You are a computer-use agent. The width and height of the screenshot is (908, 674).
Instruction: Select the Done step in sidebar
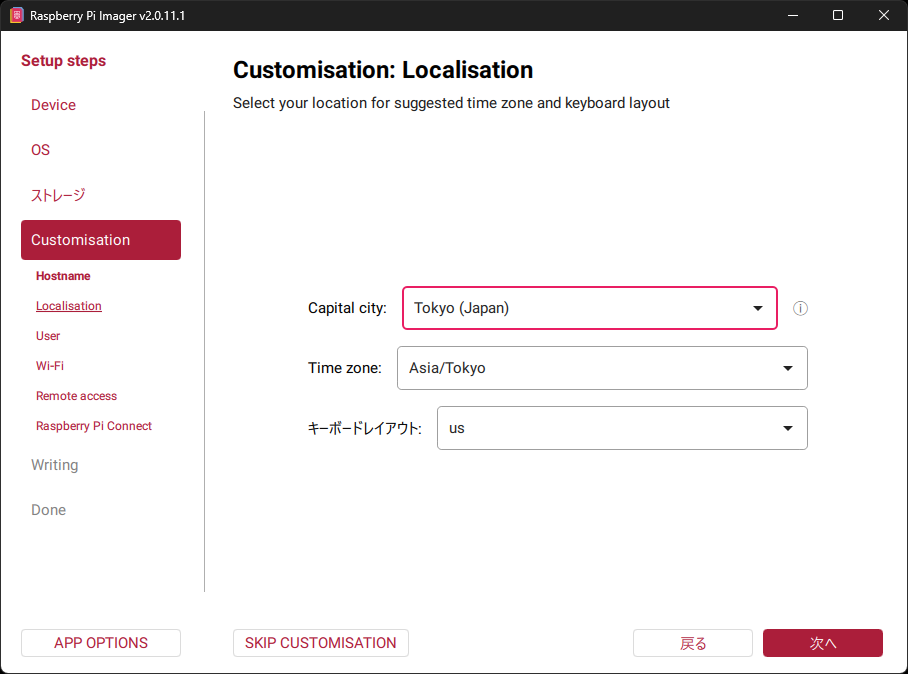pos(49,510)
